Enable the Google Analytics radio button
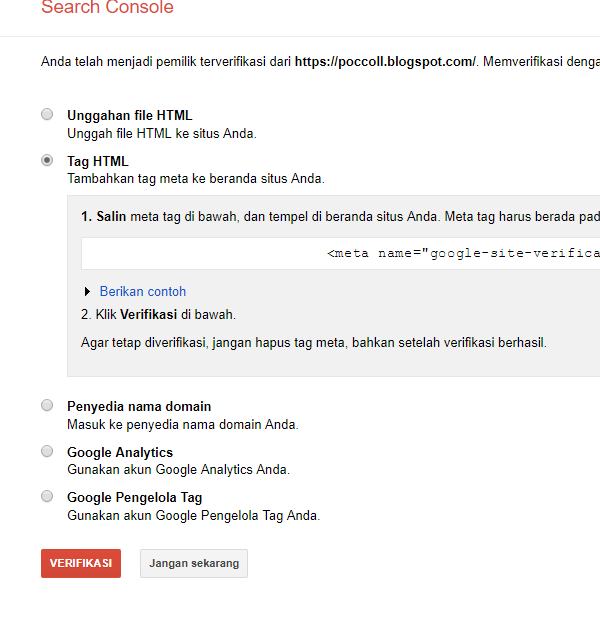600x639 pixels. pos(47,452)
